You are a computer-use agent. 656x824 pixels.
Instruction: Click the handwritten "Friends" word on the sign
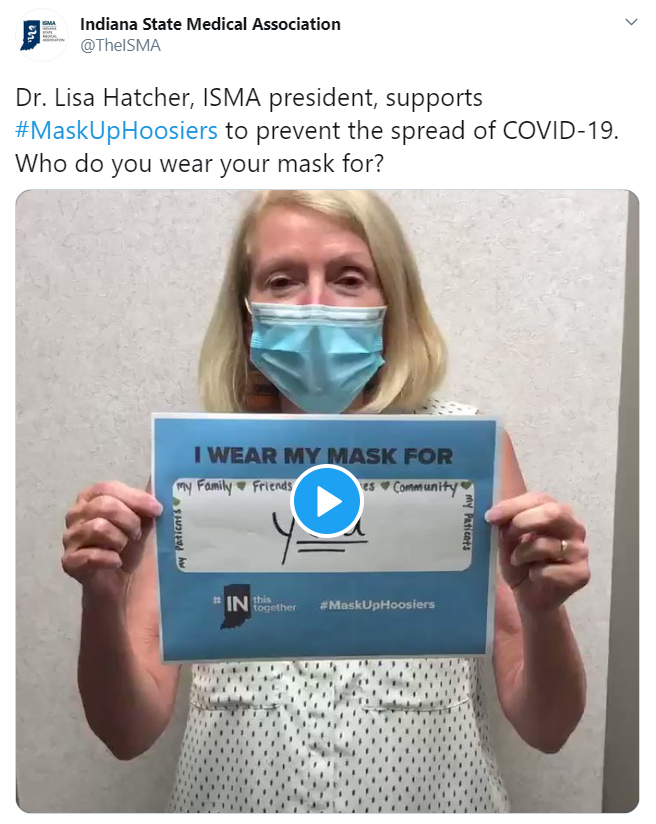pos(271,487)
